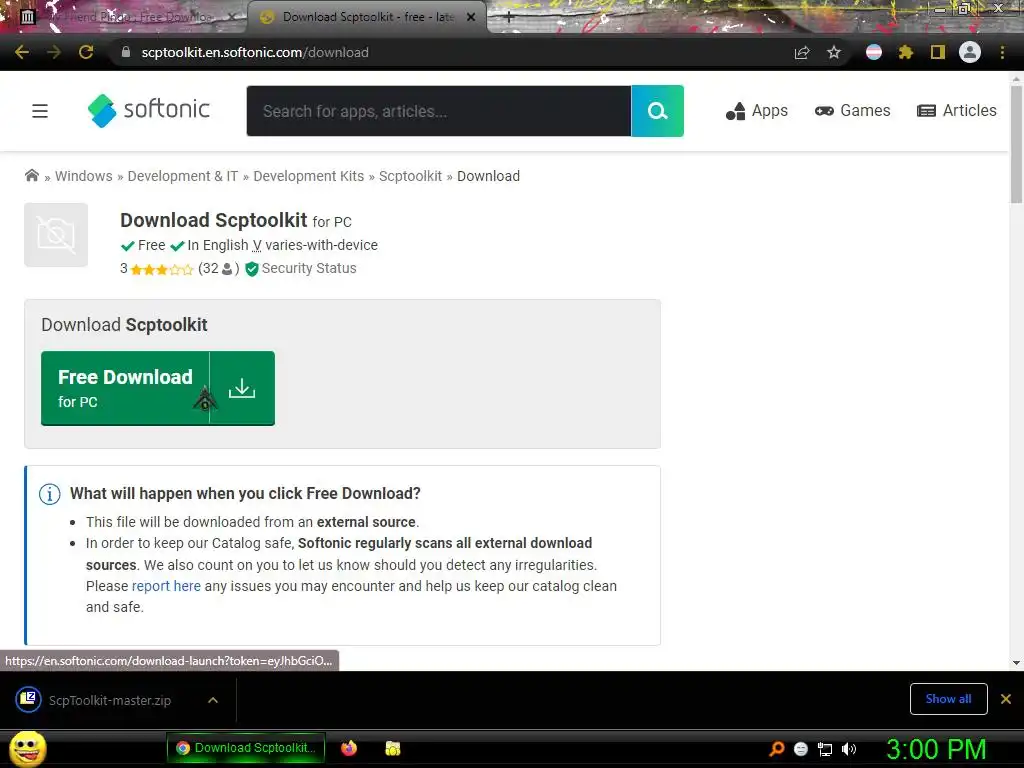Open the Extensions puzzle piece menu
The height and width of the screenshot is (768, 1024).
[905, 52]
